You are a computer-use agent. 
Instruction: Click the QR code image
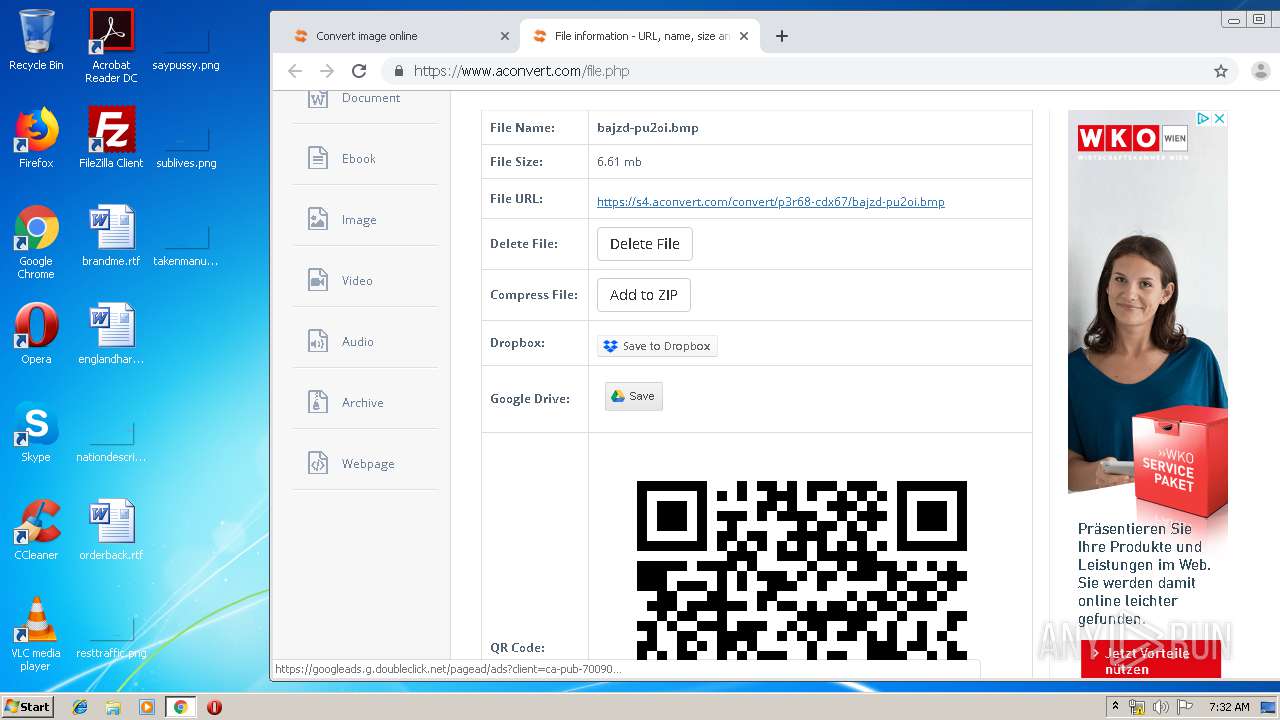(802, 570)
